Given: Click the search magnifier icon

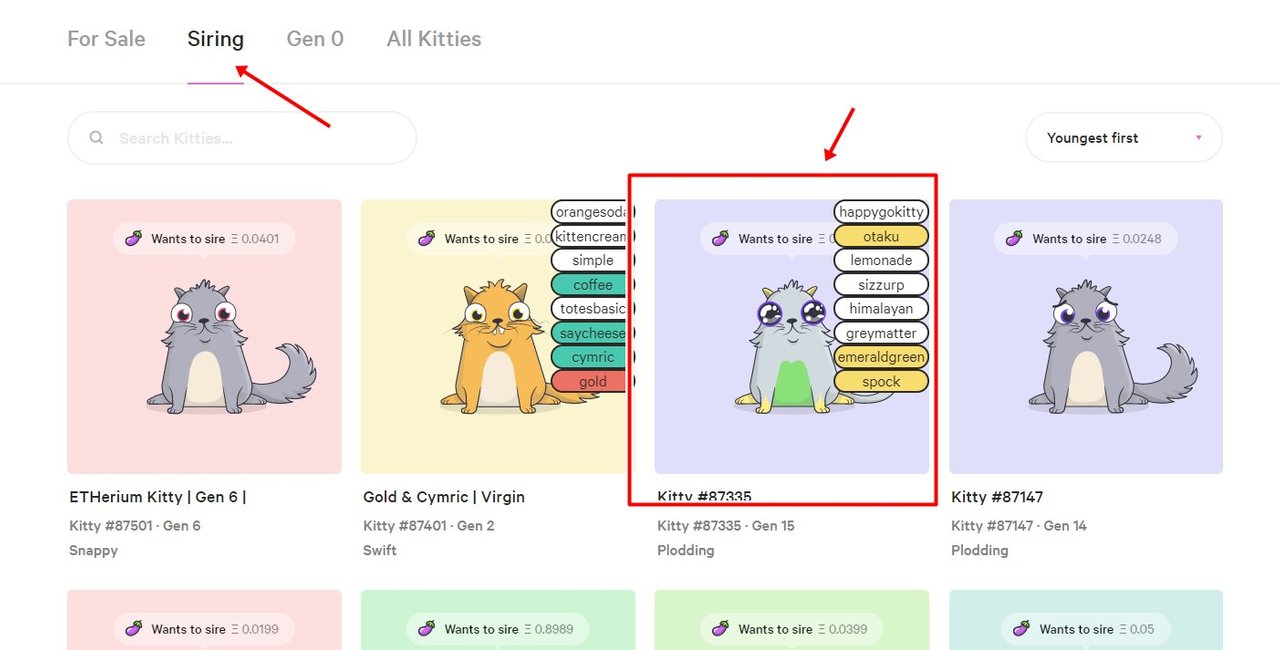Looking at the screenshot, I should pyautogui.click(x=96, y=138).
